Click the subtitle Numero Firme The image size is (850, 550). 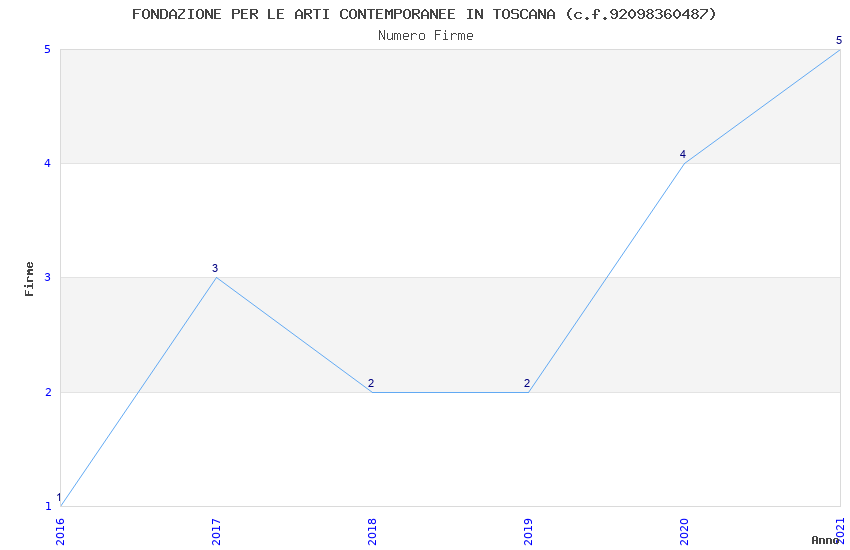coord(426,36)
